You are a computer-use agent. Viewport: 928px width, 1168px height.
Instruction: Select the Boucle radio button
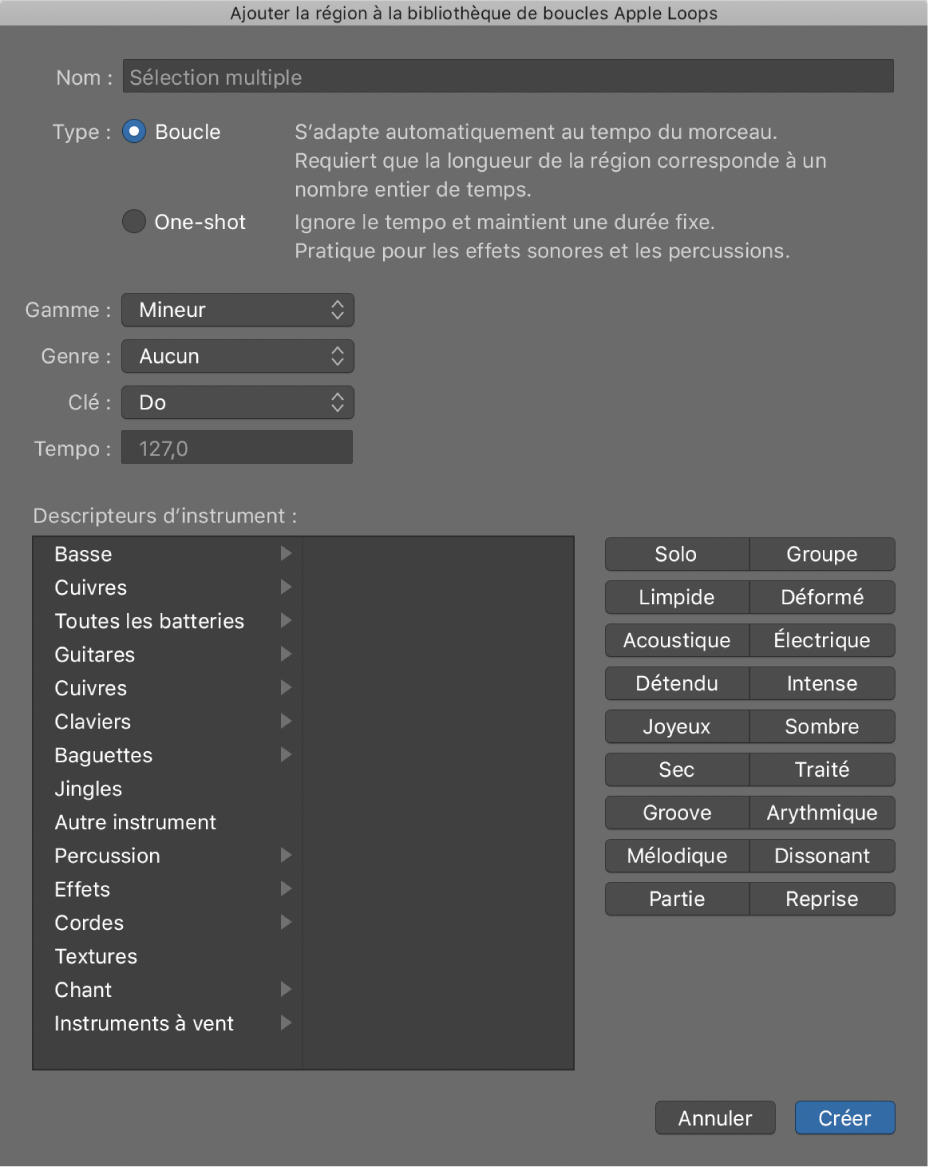pos(134,132)
